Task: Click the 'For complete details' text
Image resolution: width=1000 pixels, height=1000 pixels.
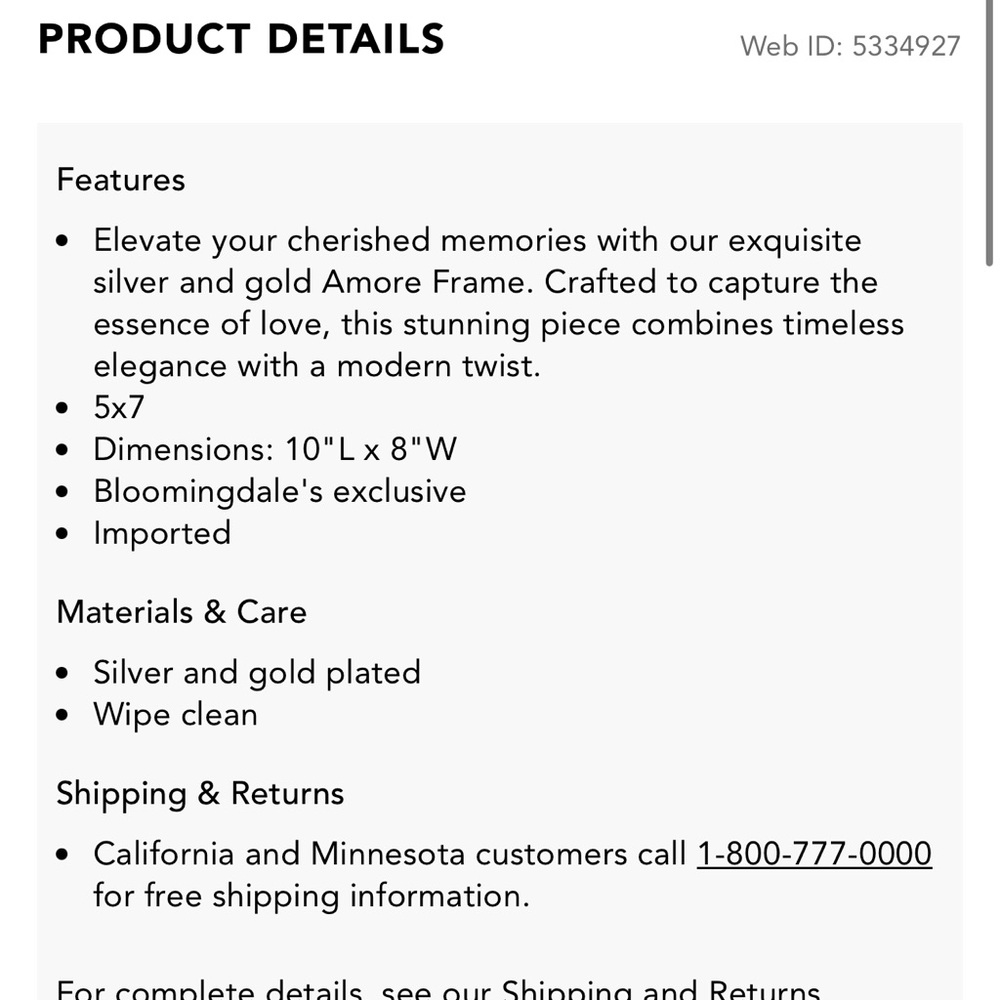Action: [x=209, y=989]
